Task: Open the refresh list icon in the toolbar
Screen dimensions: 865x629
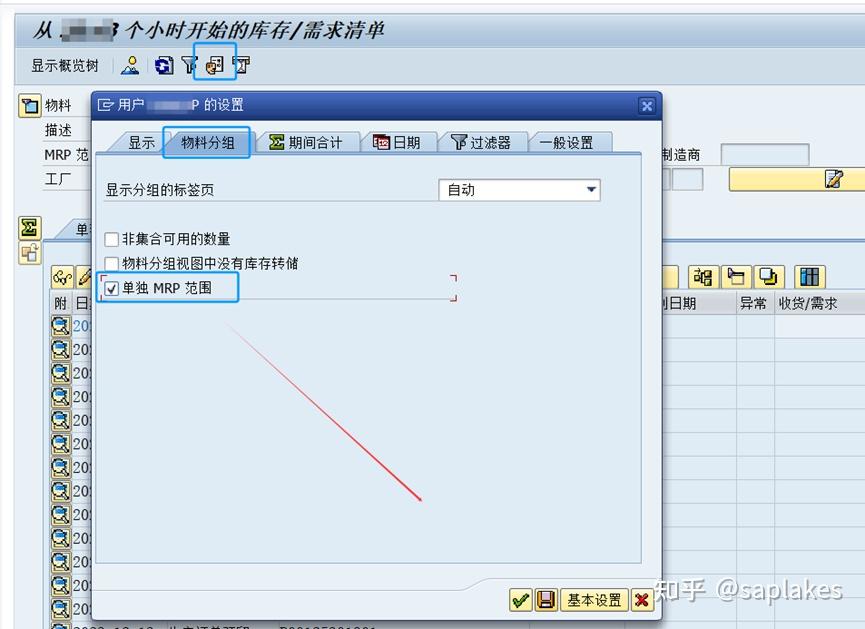Action: point(163,64)
